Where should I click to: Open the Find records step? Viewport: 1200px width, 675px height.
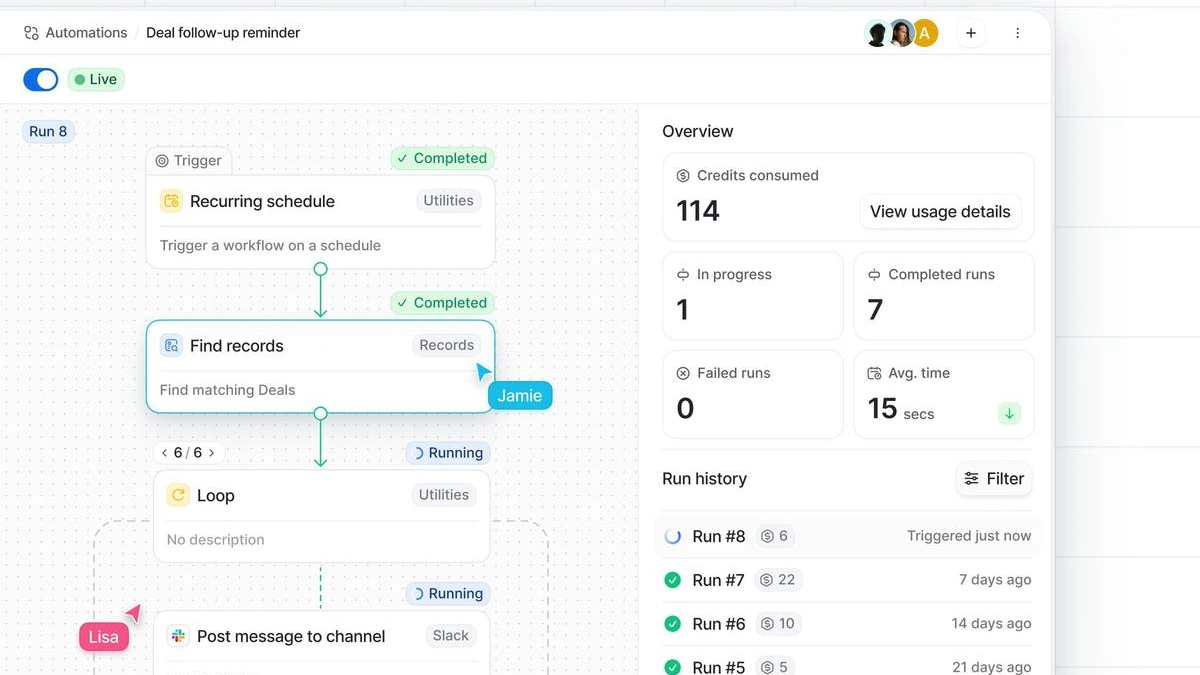[320, 366]
